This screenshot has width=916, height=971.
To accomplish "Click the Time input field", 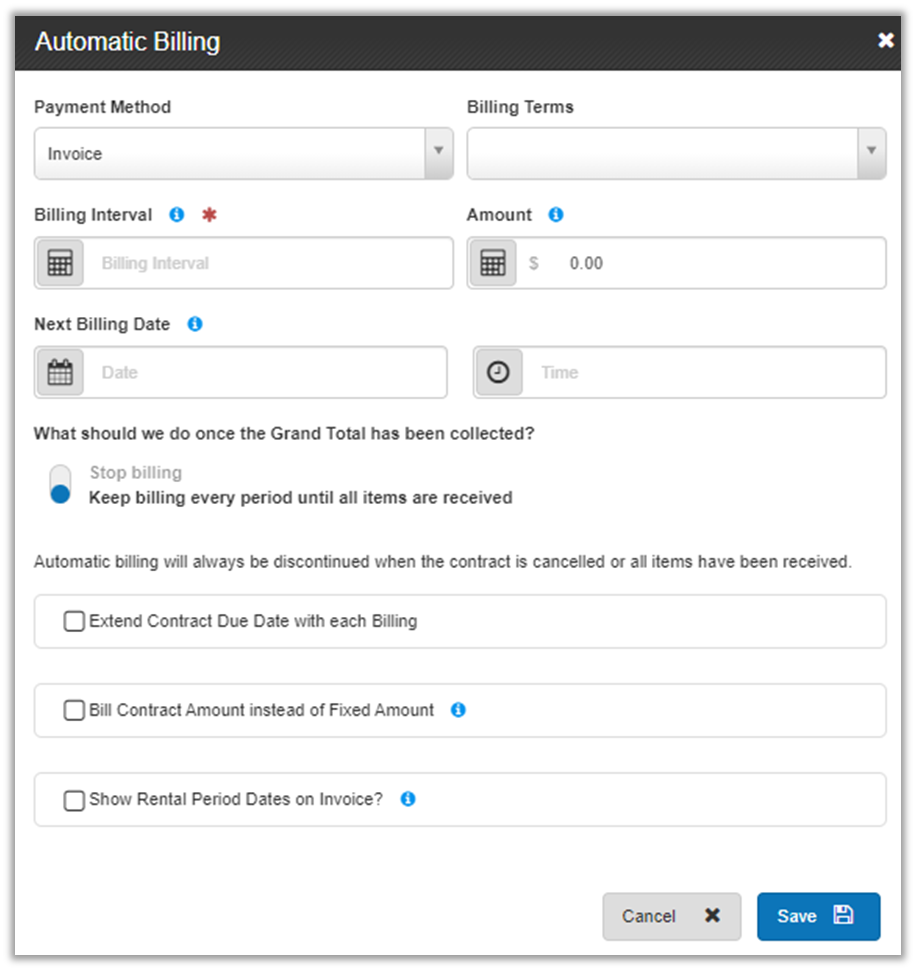I will click(x=705, y=373).
